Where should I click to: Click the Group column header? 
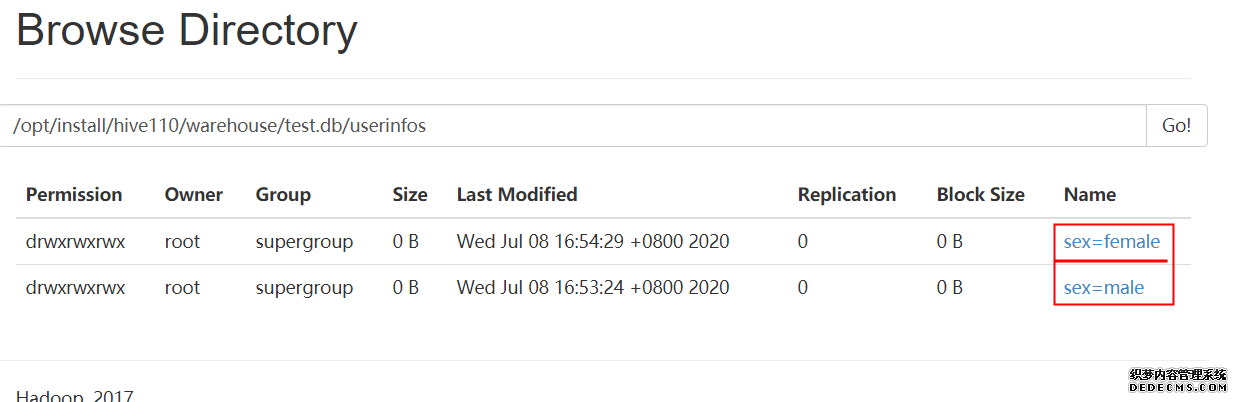[x=283, y=194]
